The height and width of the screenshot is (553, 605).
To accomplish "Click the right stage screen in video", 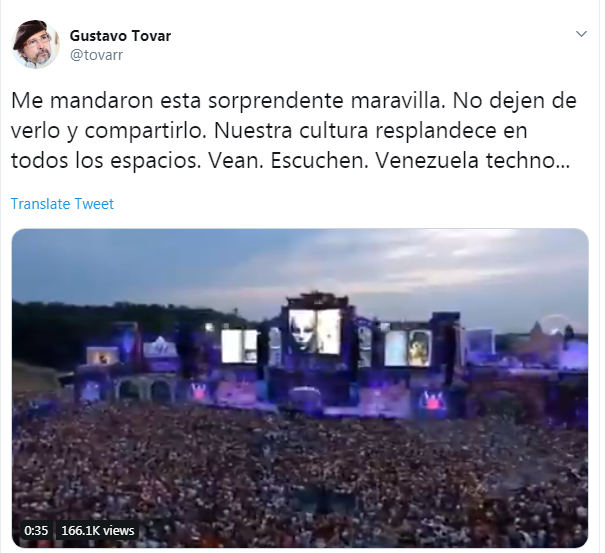I will [408, 348].
